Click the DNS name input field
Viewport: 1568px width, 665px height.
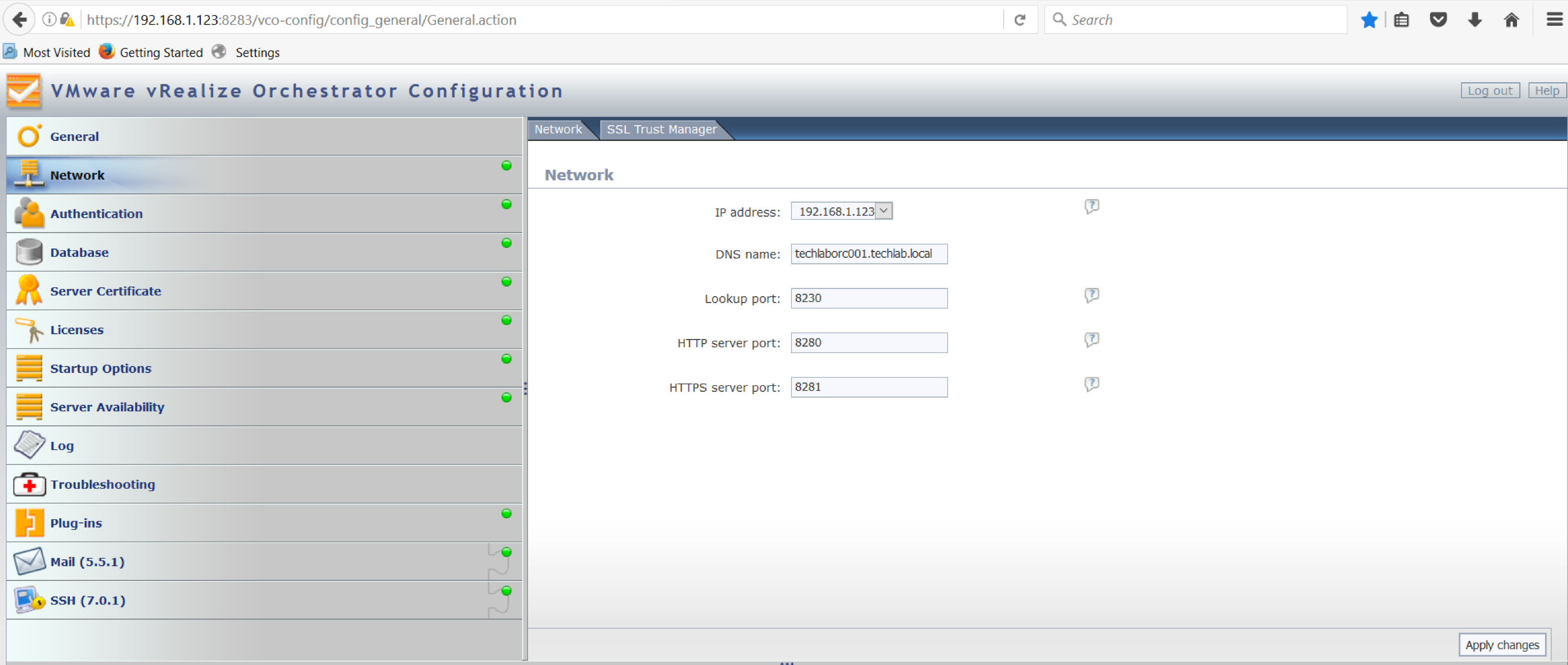[869, 254]
